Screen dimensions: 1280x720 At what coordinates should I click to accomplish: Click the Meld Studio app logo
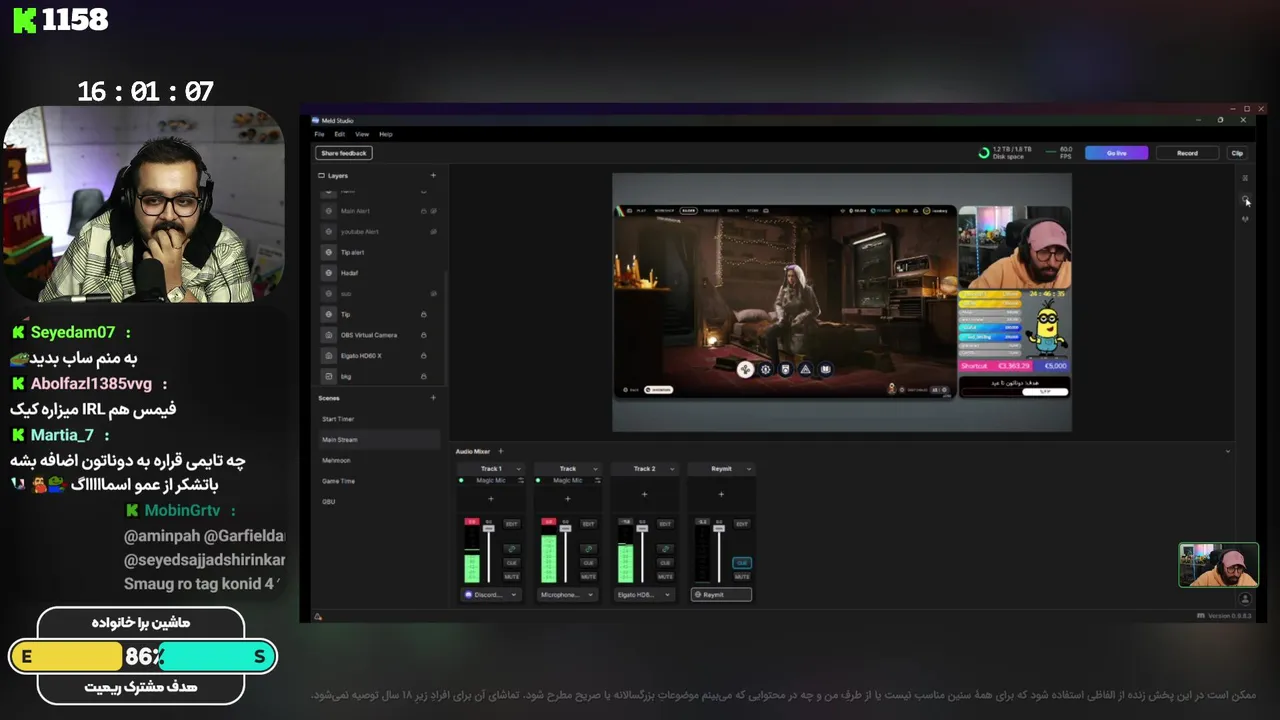[x=315, y=120]
